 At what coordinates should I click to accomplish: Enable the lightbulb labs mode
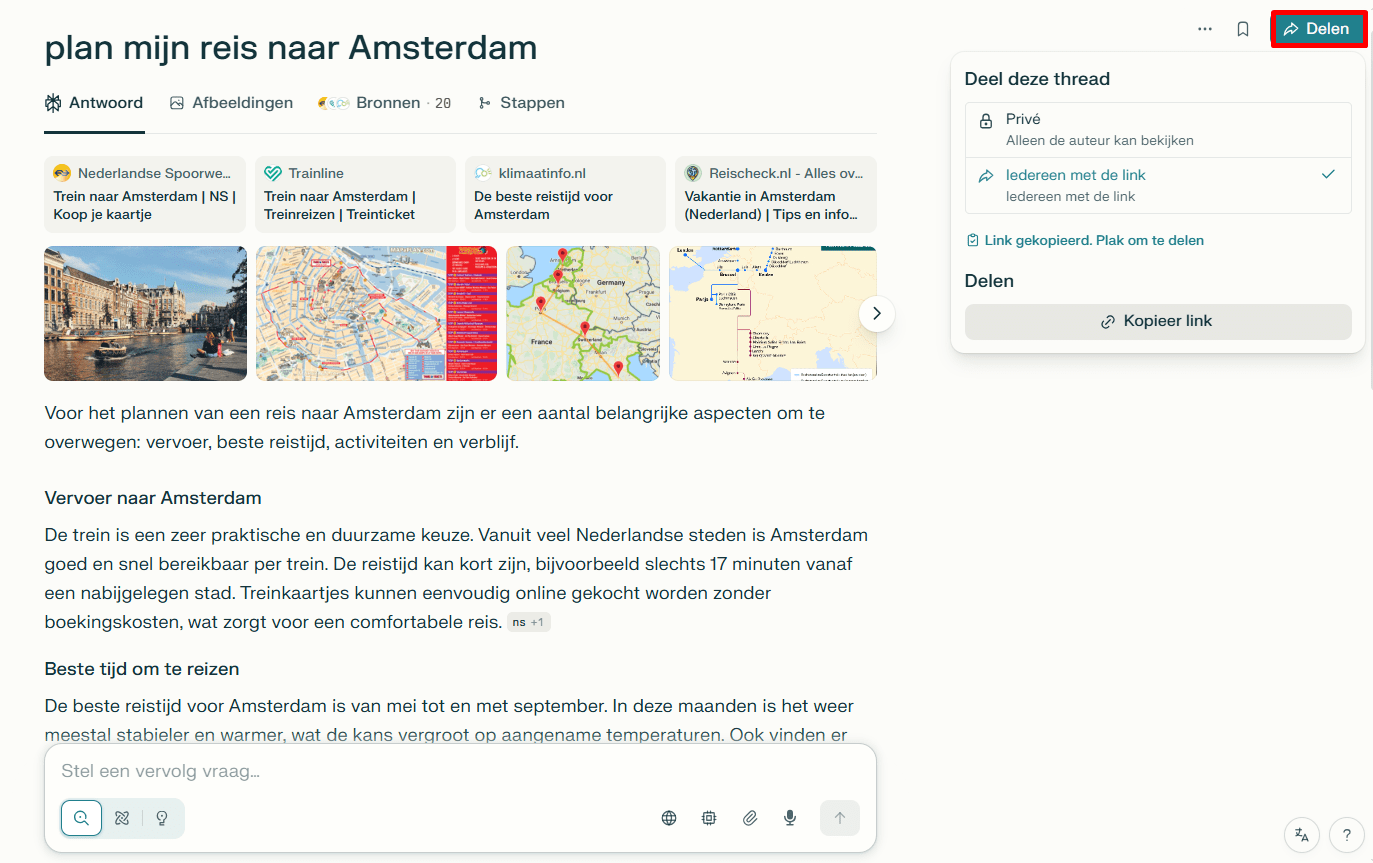[x=162, y=818]
